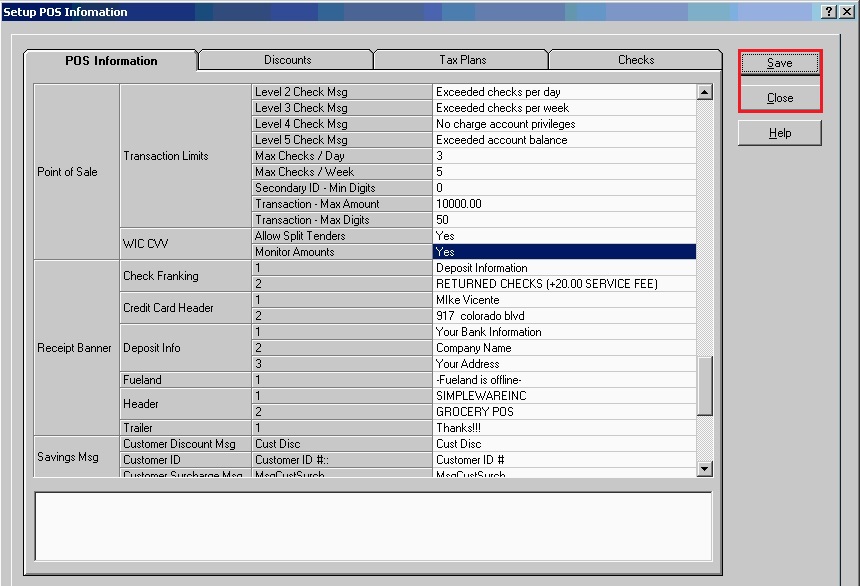860x586 pixels.
Task: Click Credit Card Header 'MIke Vicente' value
Action: pyautogui.click(x=564, y=300)
